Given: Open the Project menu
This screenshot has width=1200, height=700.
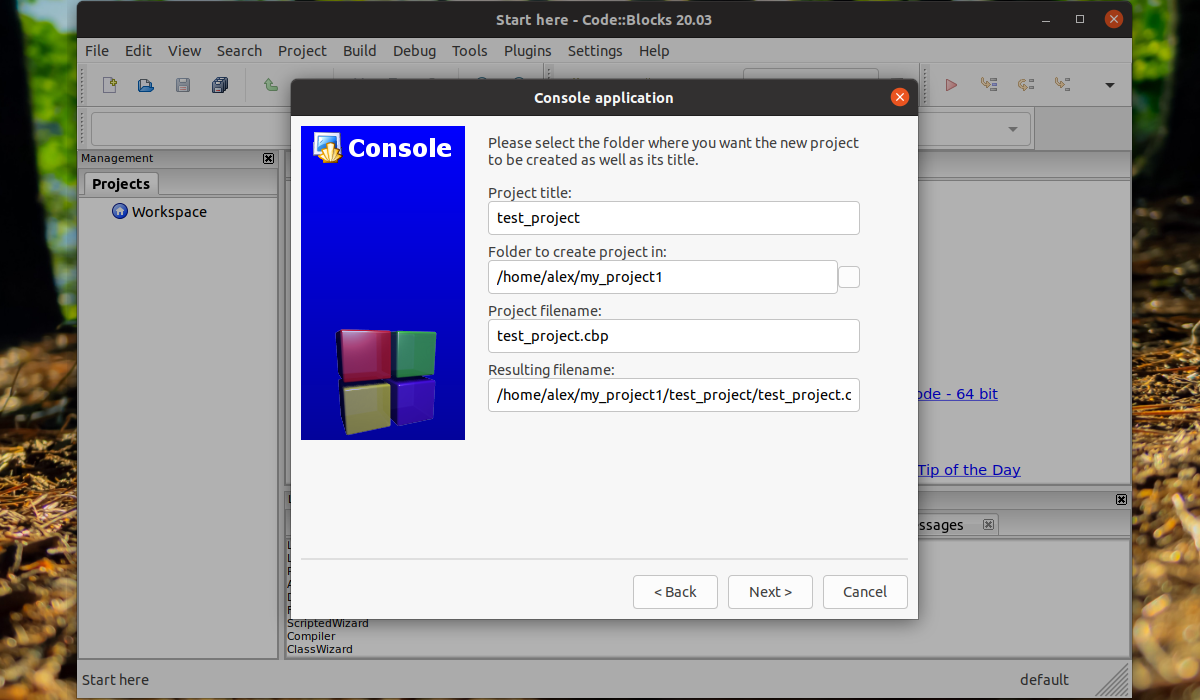Looking at the screenshot, I should (302, 50).
